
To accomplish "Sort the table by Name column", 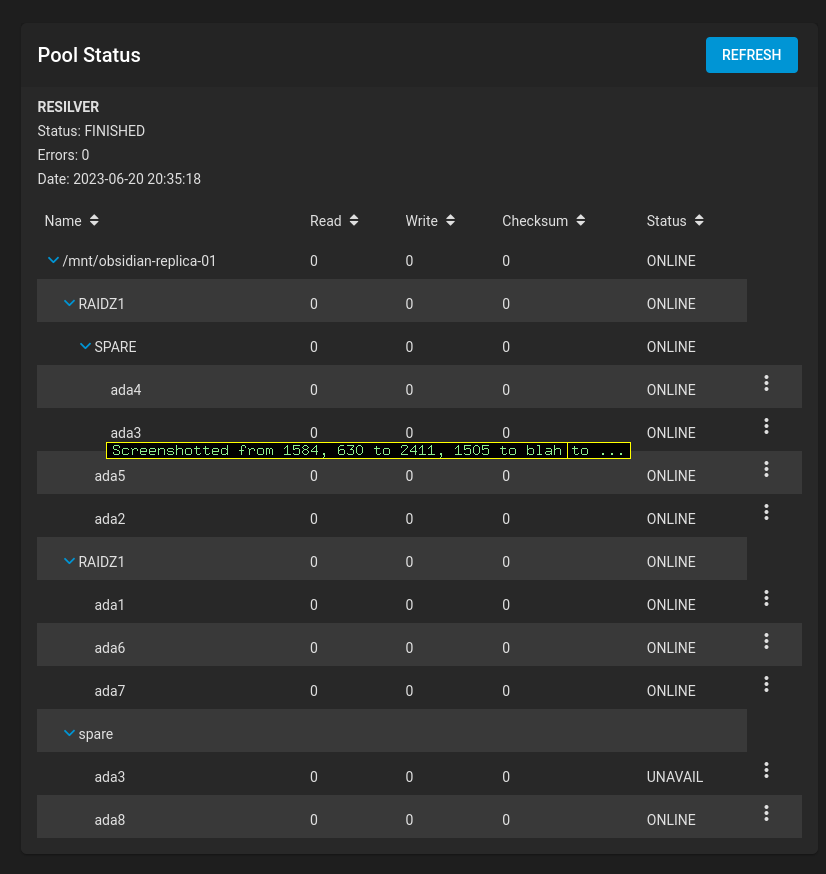I will click(x=72, y=221).
